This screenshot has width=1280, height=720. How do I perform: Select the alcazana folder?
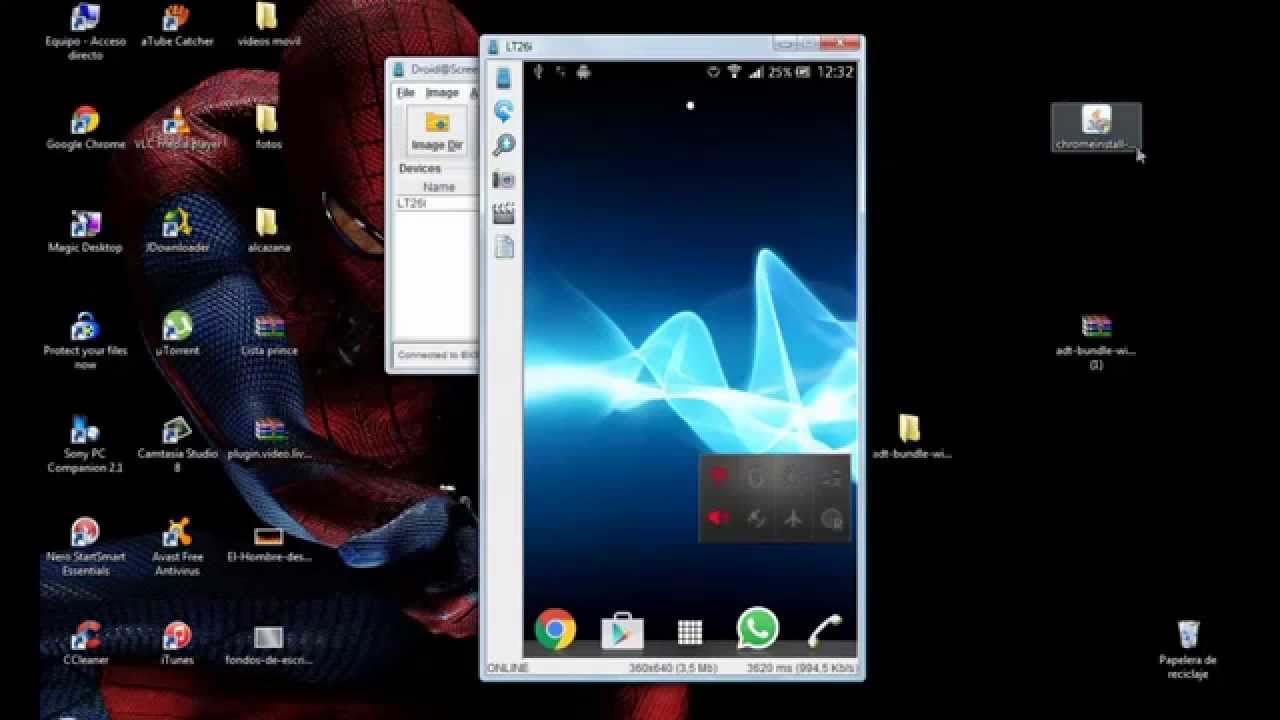coord(268,231)
